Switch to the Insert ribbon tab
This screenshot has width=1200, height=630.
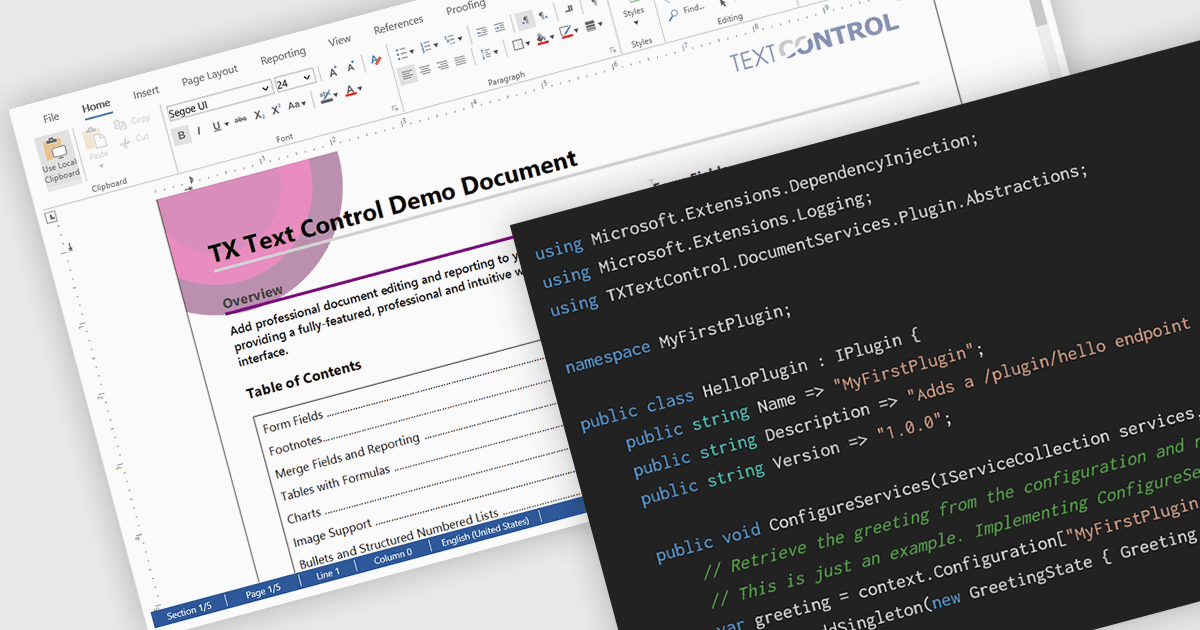pyautogui.click(x=146, y=92)
